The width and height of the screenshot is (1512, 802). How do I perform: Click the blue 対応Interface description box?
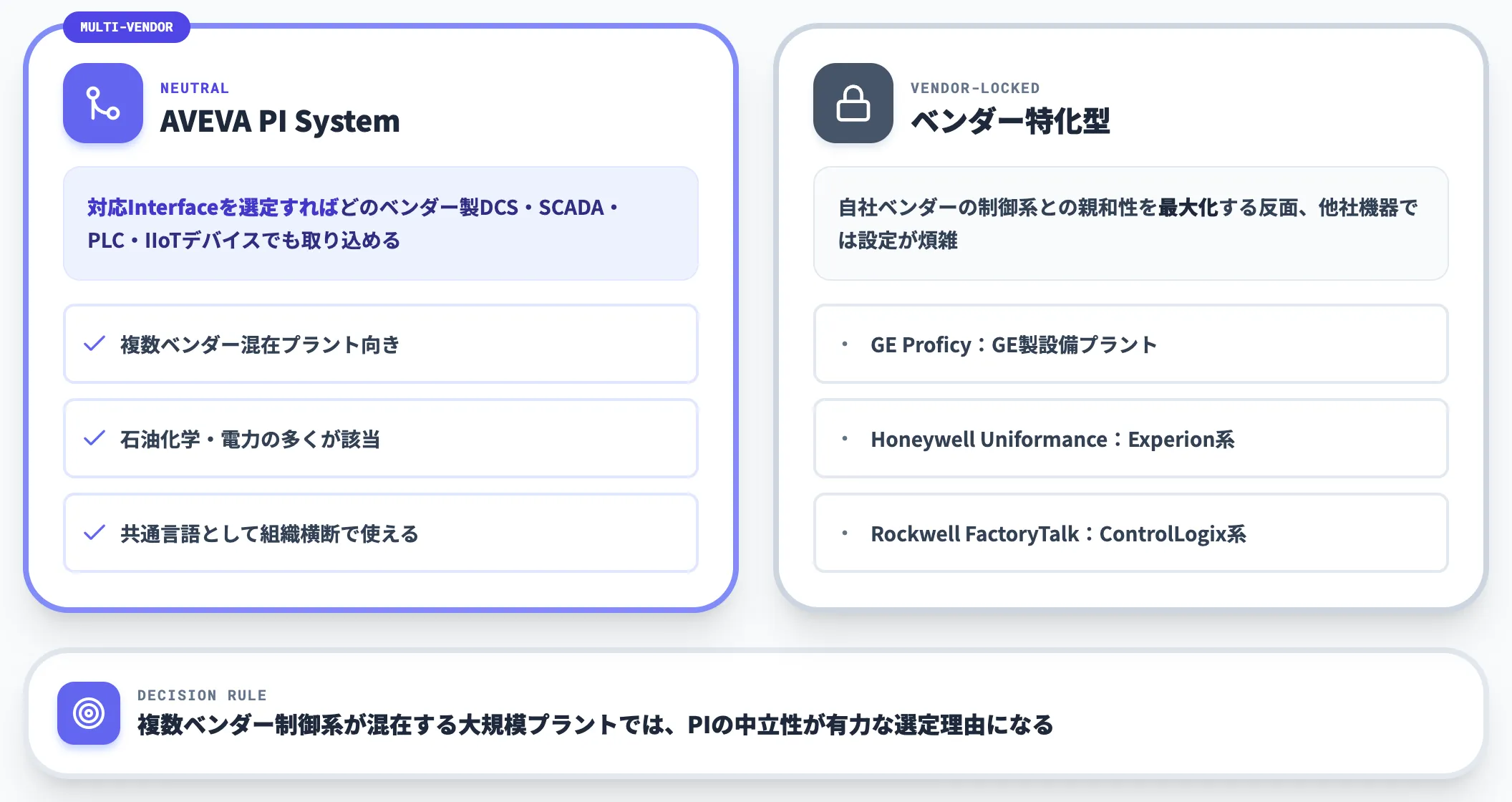tap(381, 223)
